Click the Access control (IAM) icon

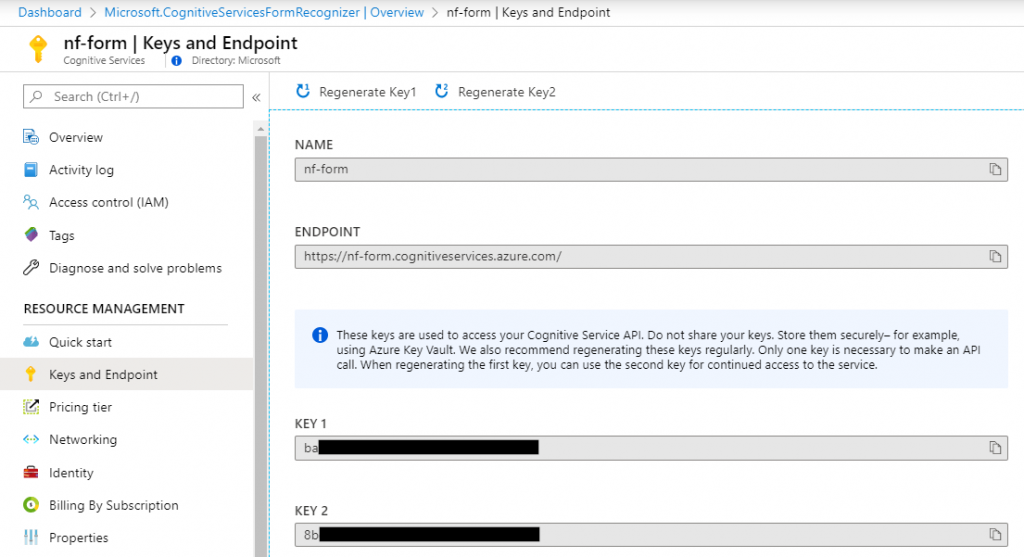click(31, 202)
